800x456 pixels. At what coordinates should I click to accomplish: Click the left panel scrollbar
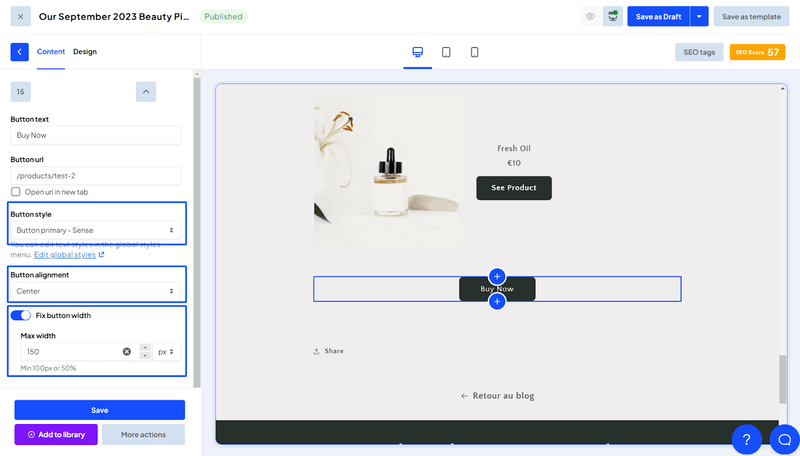click(197, 232)
